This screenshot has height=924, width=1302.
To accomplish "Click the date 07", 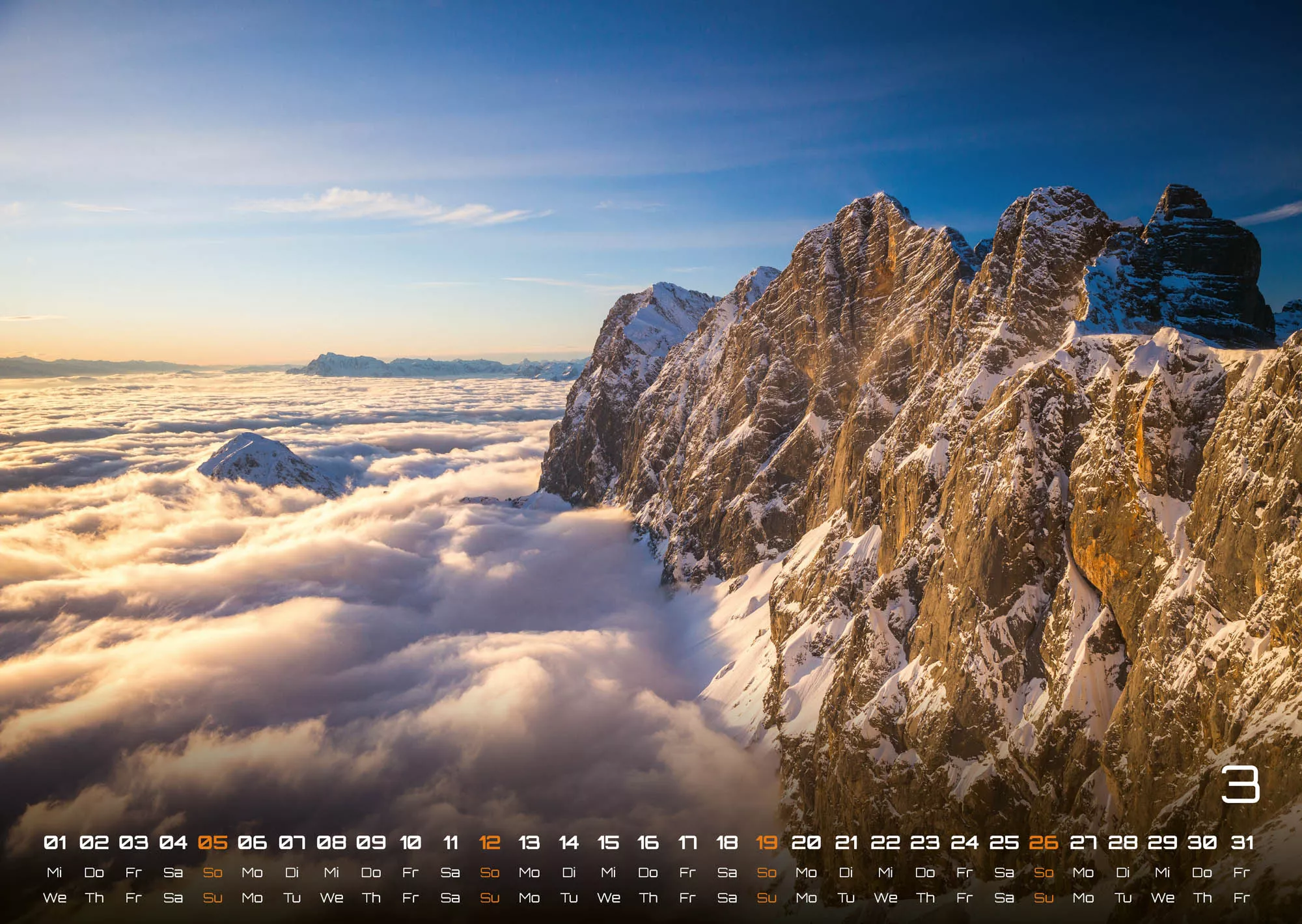I will click(x=292, y=843).
